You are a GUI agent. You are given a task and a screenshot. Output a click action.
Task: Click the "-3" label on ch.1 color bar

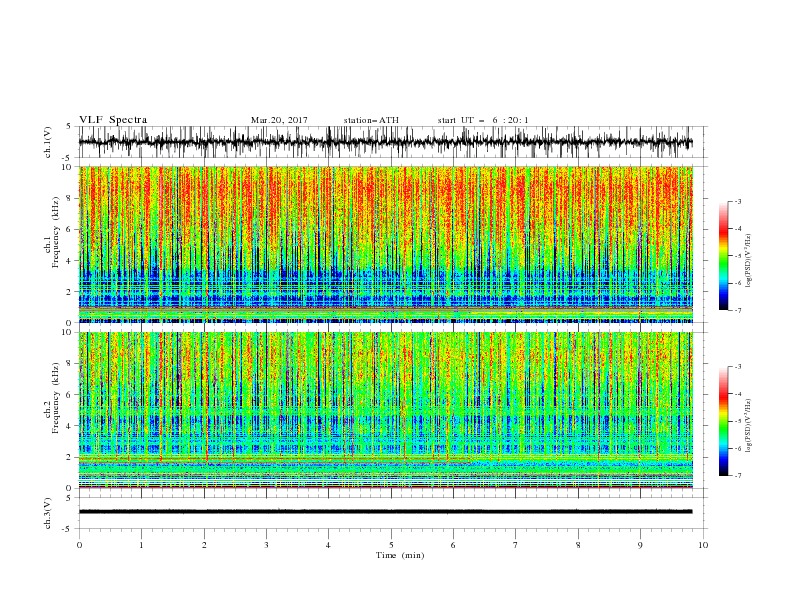[737, 201]
